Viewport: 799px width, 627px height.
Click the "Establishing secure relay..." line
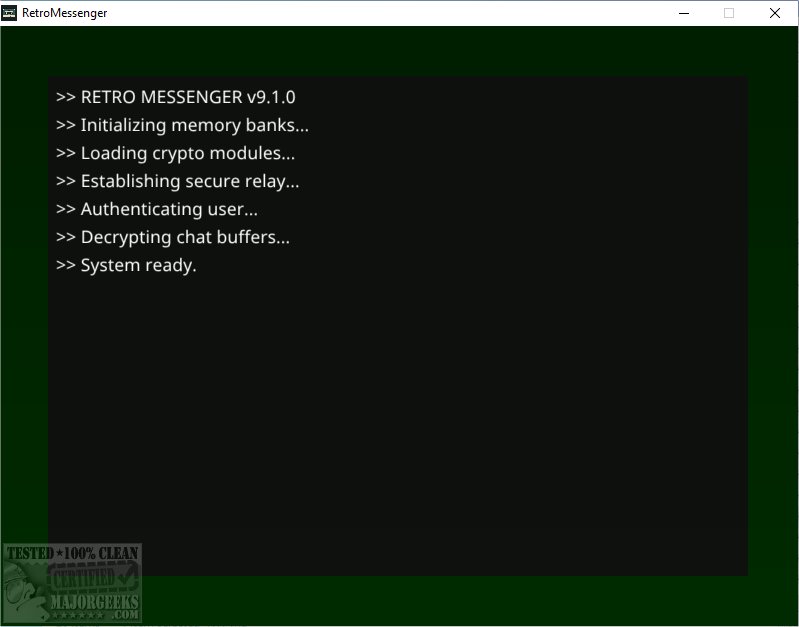(x=189, y=181)
